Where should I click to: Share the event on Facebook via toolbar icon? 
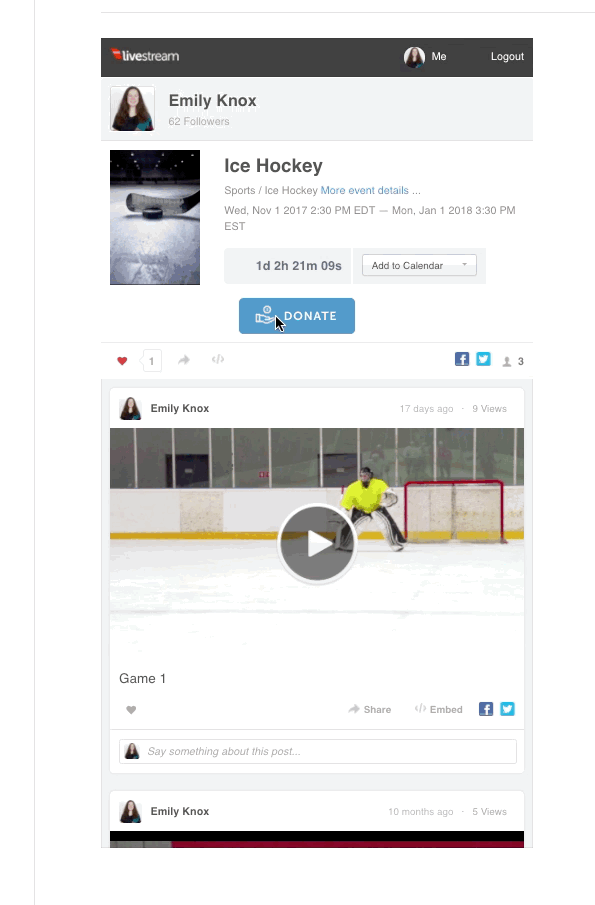click(x=462, y=359)
